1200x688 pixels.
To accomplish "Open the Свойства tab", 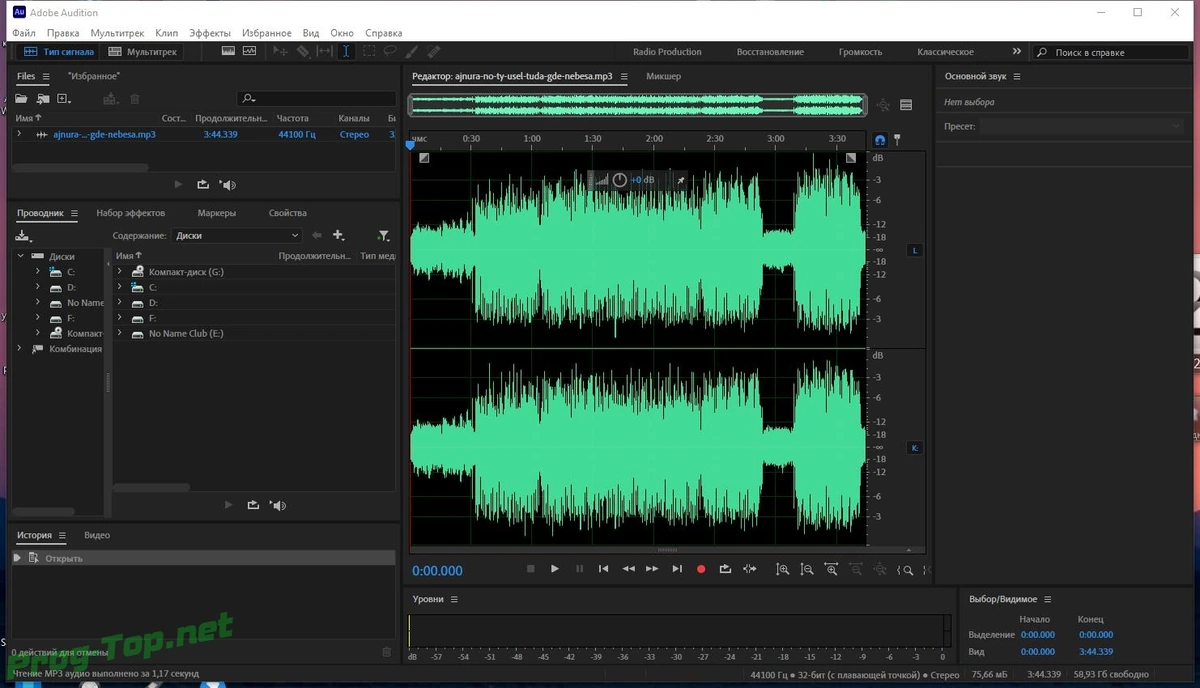I will tap(288, 213).
